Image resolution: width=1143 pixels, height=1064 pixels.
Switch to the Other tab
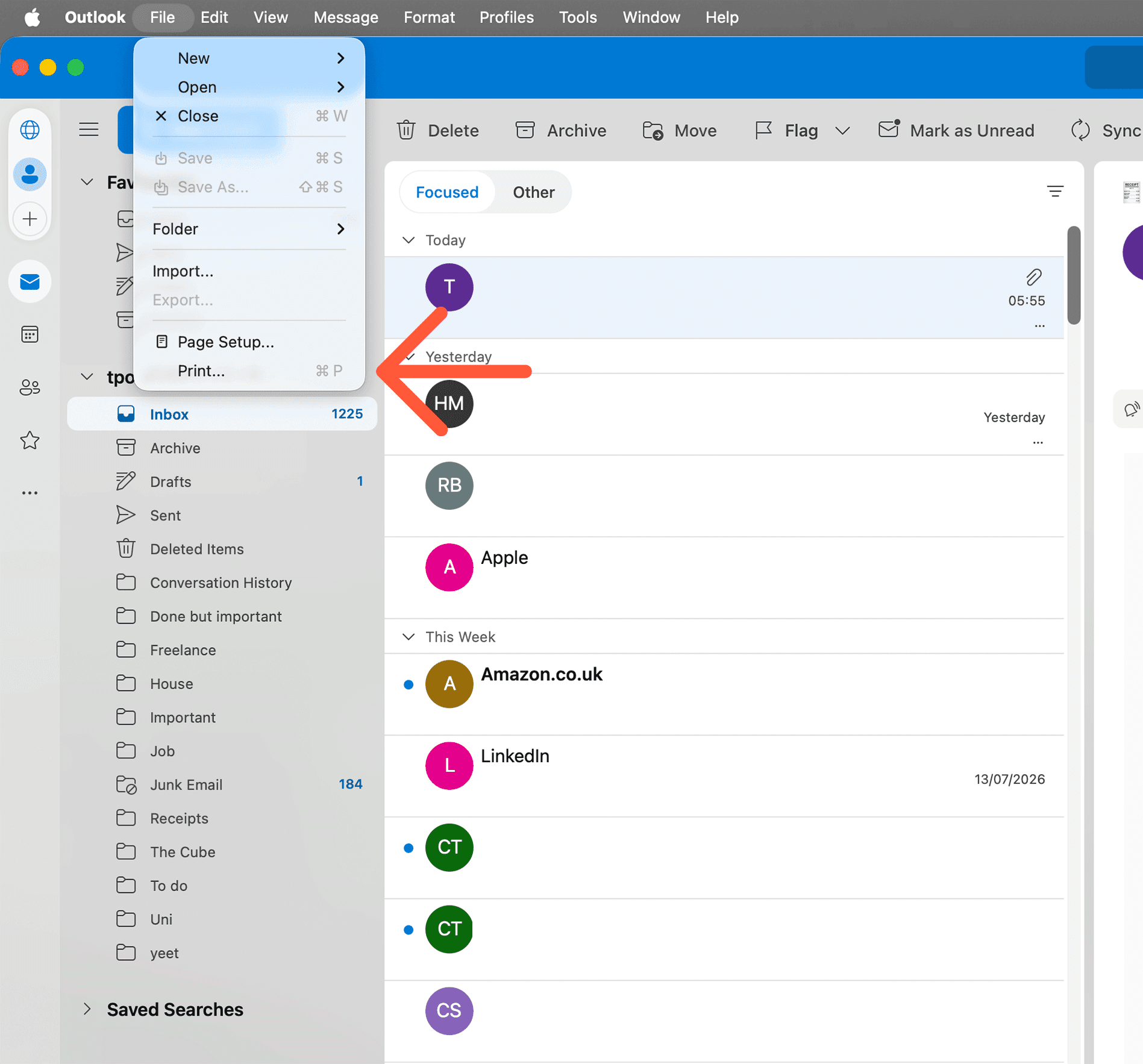pyautogui.click(x=533, y=192)
